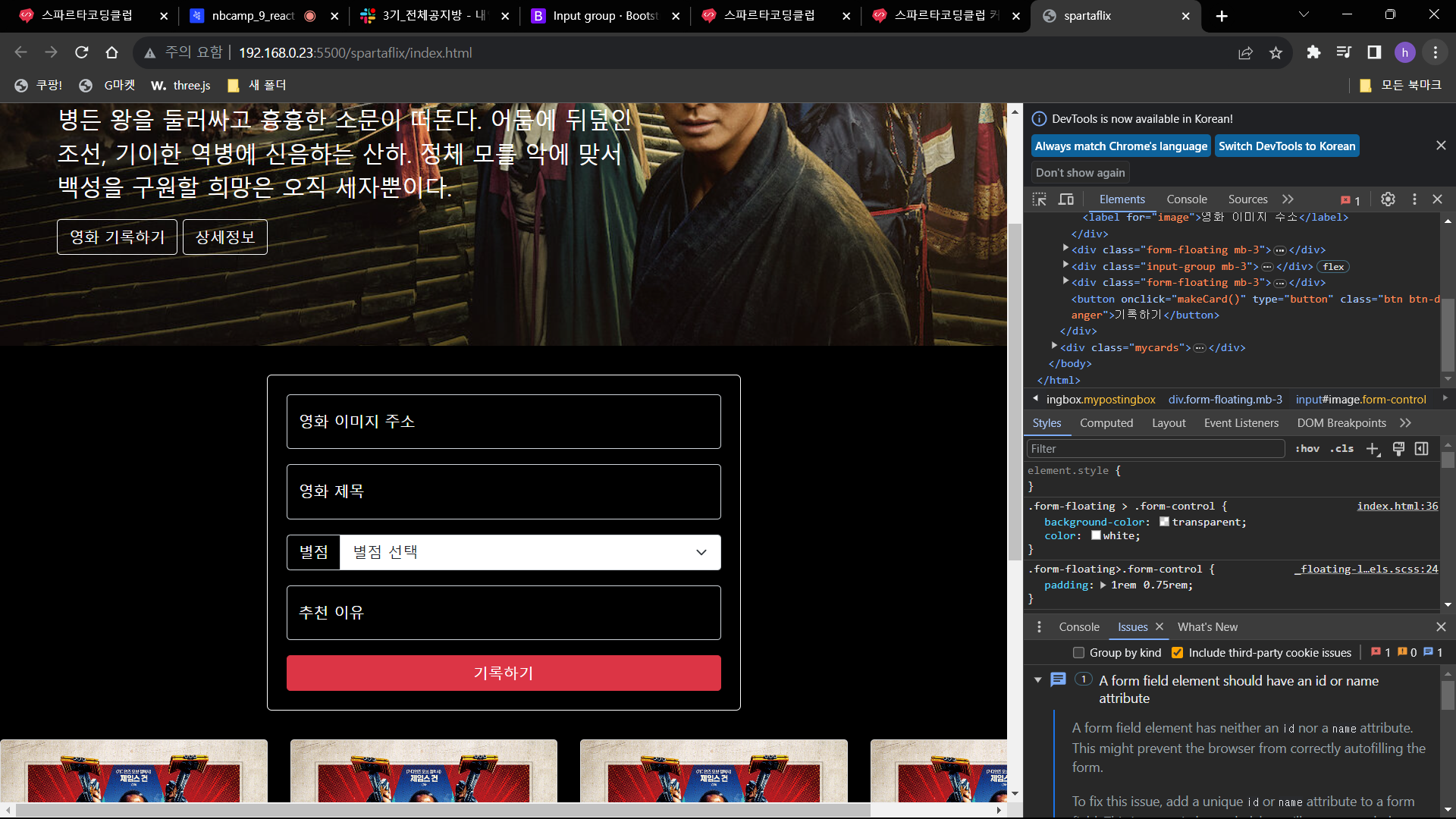The width and height of the screenshot is (1456, 819).
Task: Toggle the DevTools device toolbar
Action: pyautogui.click(x=1066, y=199)
